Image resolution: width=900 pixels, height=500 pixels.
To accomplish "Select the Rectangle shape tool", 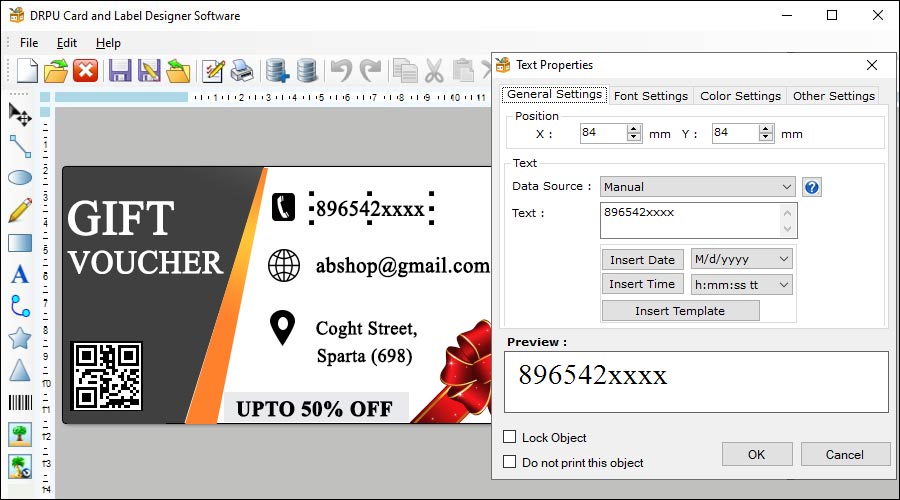I will click(20, 242).
